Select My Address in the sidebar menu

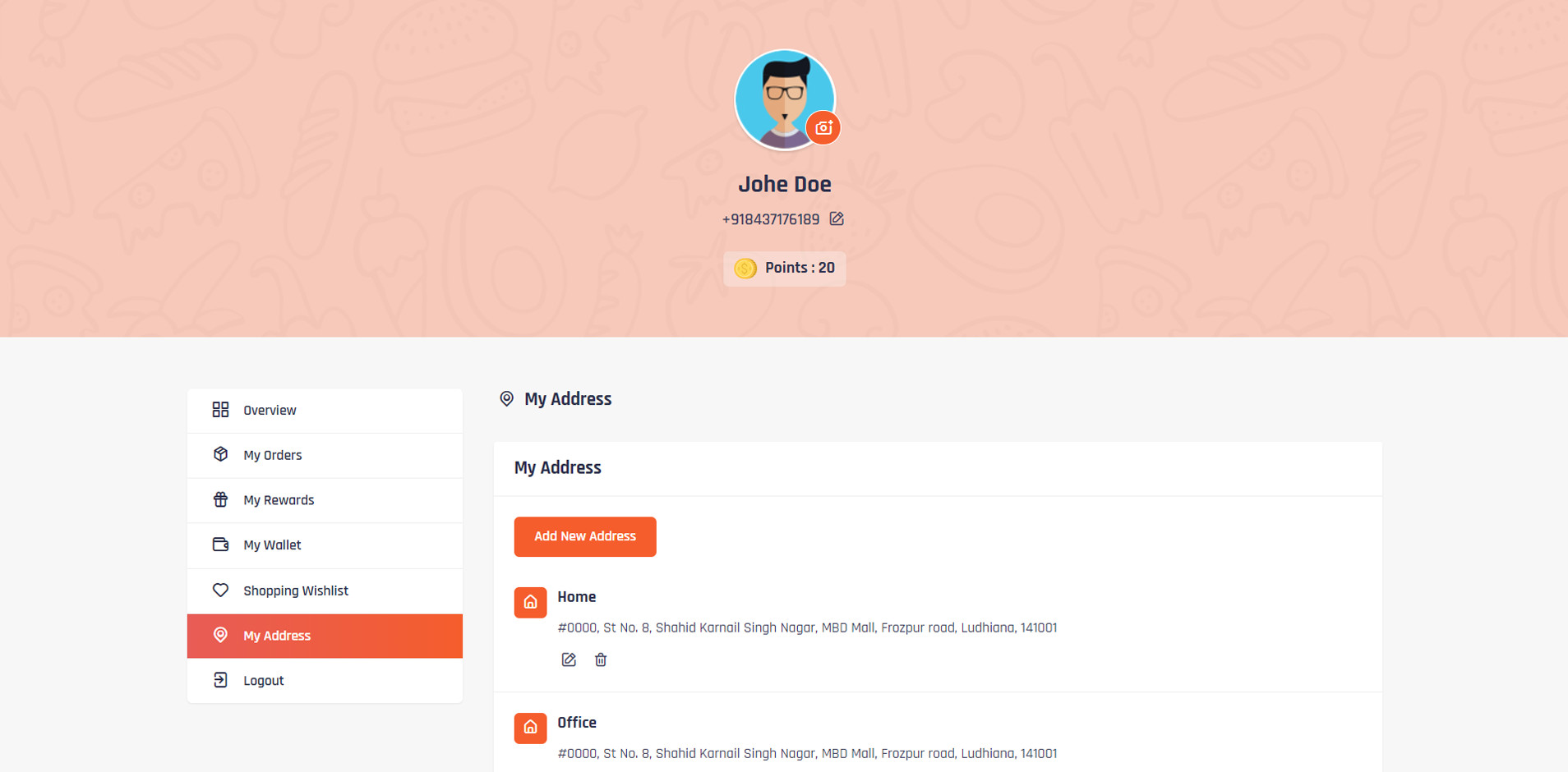(x=277, y=636)
